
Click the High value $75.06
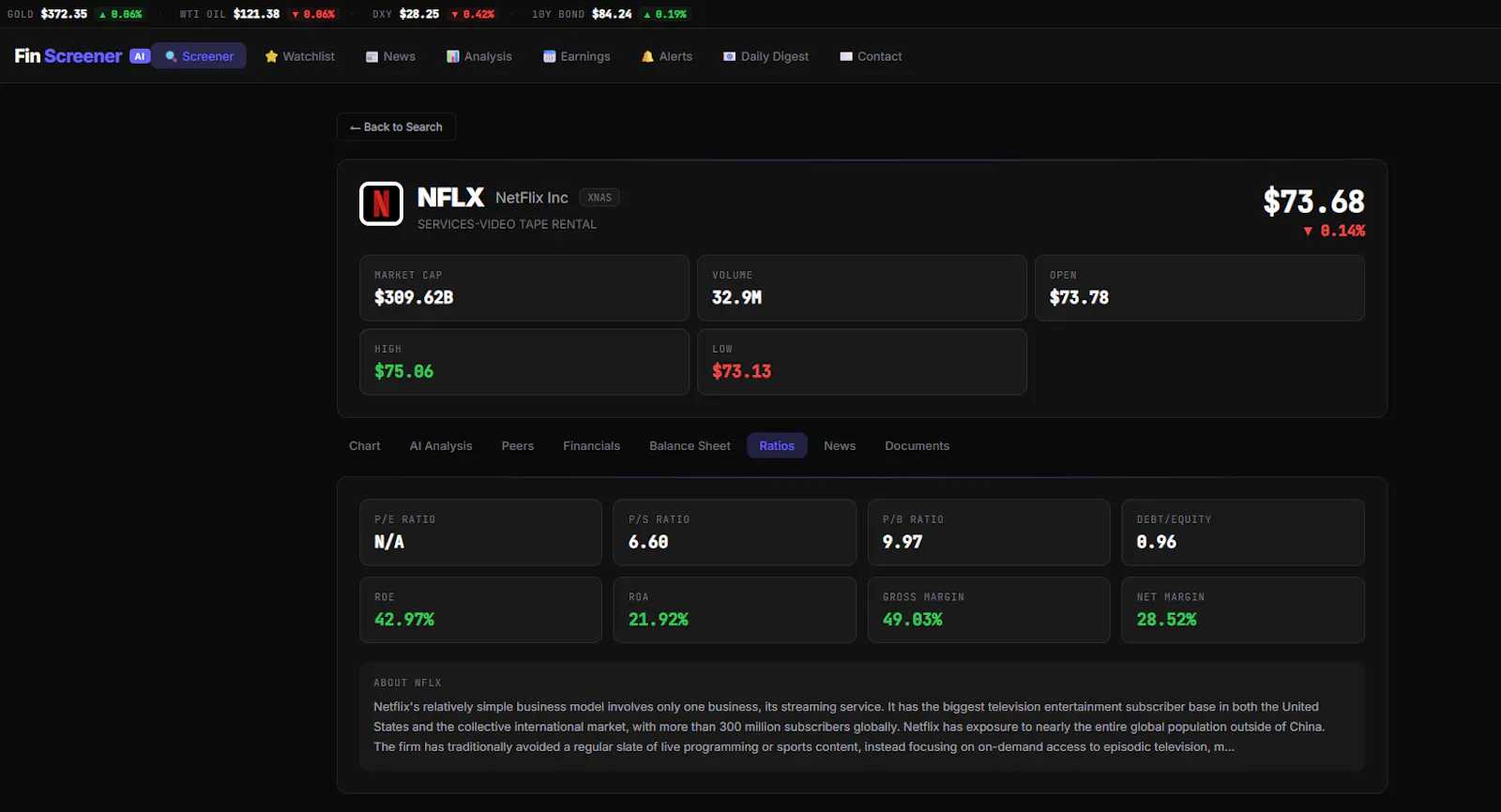tap(404, 371)
